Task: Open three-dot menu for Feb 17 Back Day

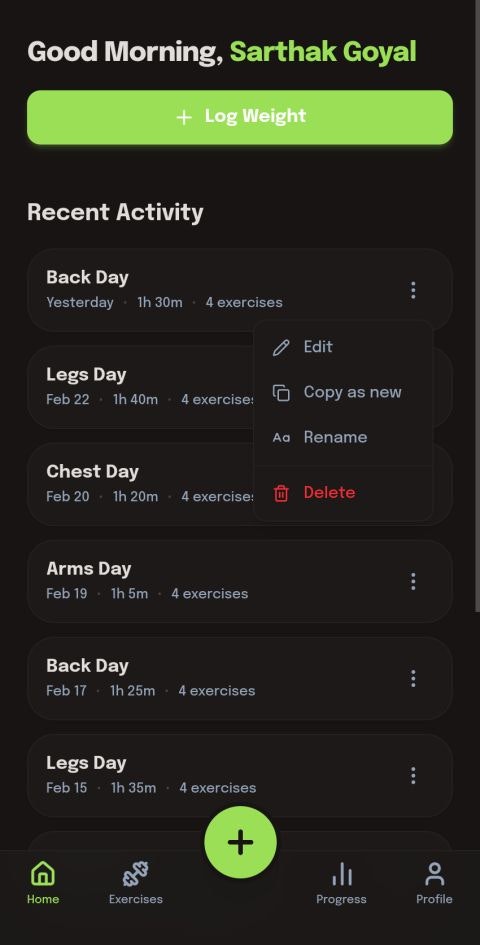Action: coord(413,679)
